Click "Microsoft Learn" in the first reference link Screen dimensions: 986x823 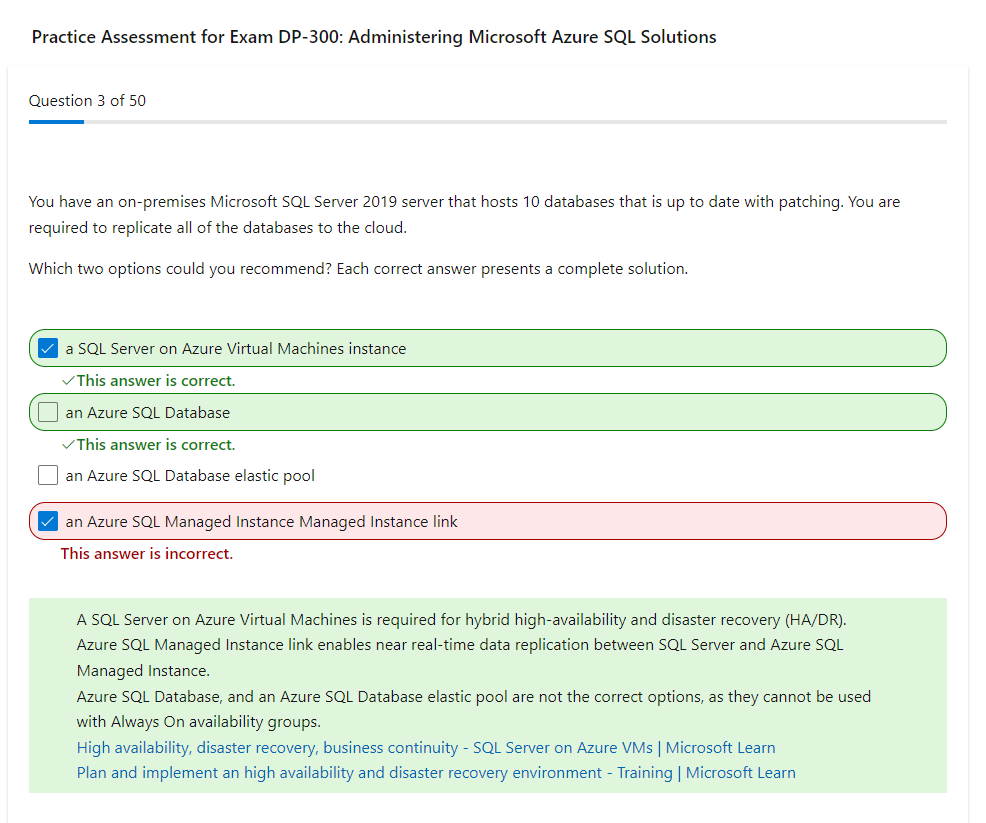click(x=720, y=746)
